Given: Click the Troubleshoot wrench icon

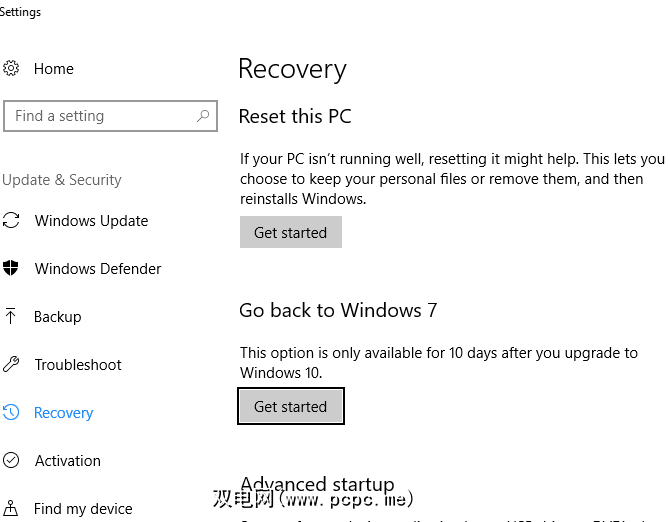Looking at the screenshot, I should [11, 364].
